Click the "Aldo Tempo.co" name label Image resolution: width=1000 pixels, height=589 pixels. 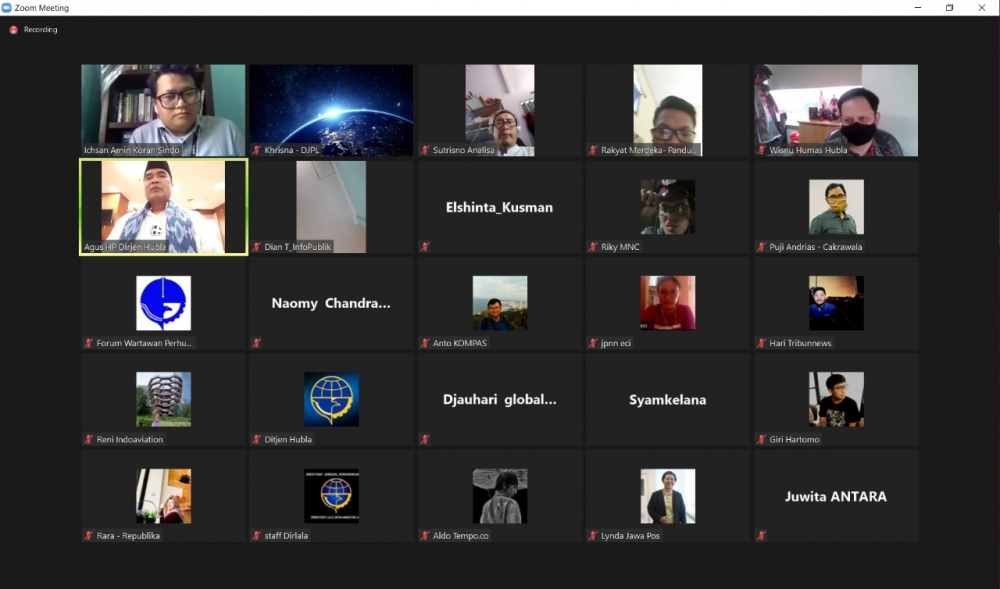point(460,535)
